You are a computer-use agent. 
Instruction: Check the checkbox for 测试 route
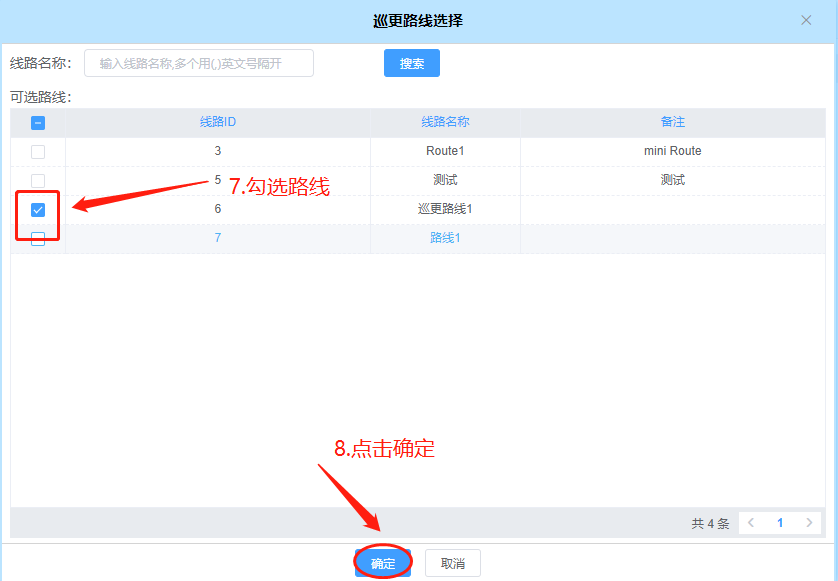pos(37,180)
